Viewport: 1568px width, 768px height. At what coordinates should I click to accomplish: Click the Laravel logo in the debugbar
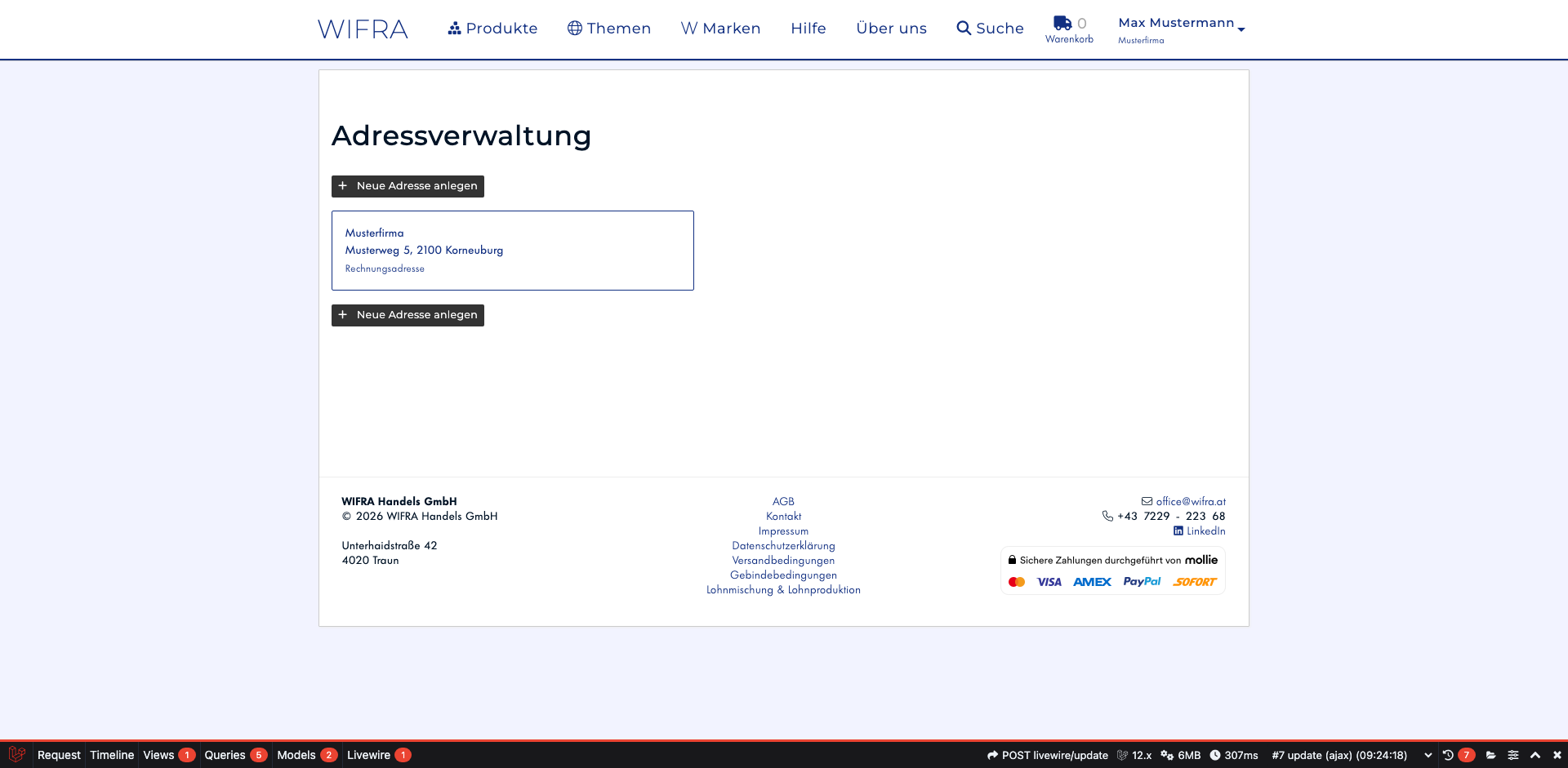coord(16,755)
